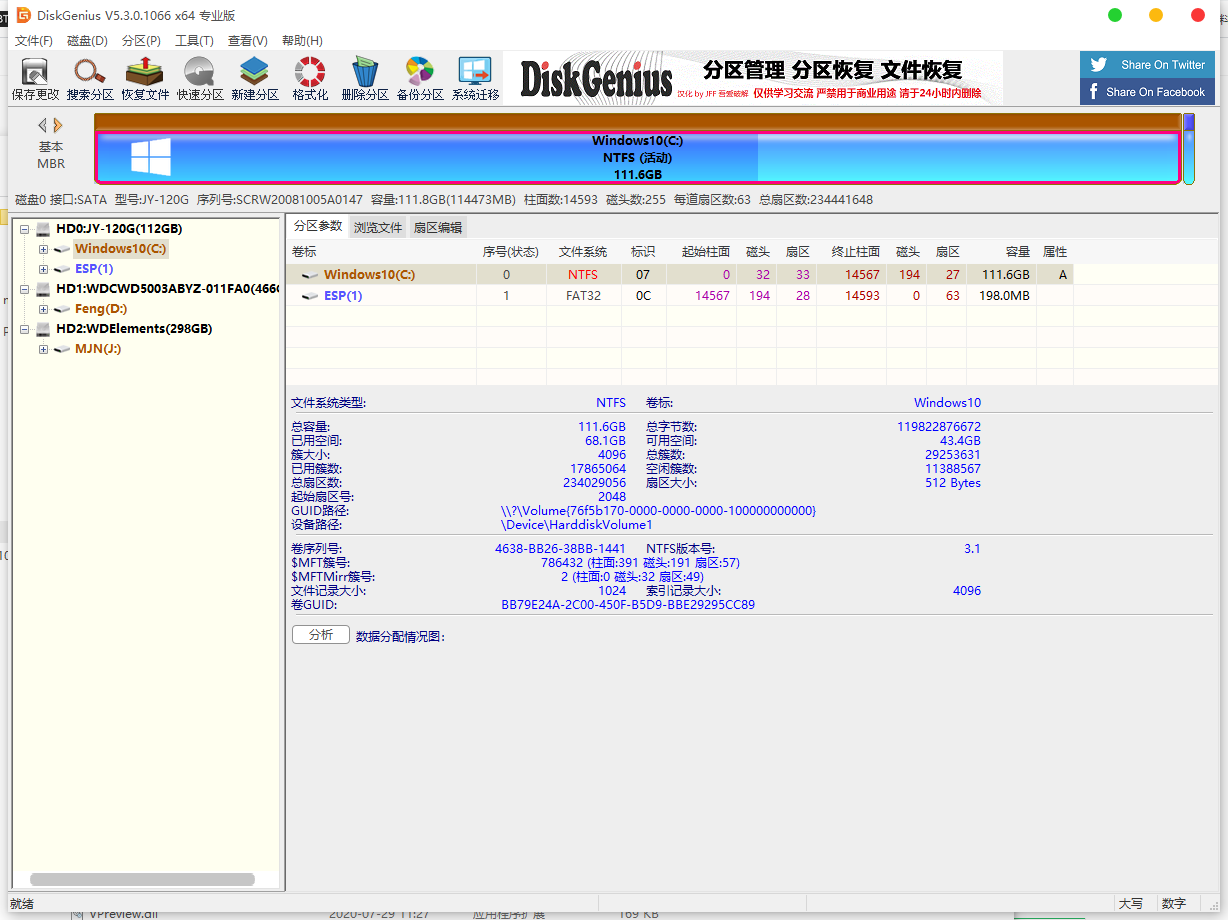Screen dimensions: 1228x920
Task: Go to previous disk with left arrow
Action: click(x=43, y=125)
